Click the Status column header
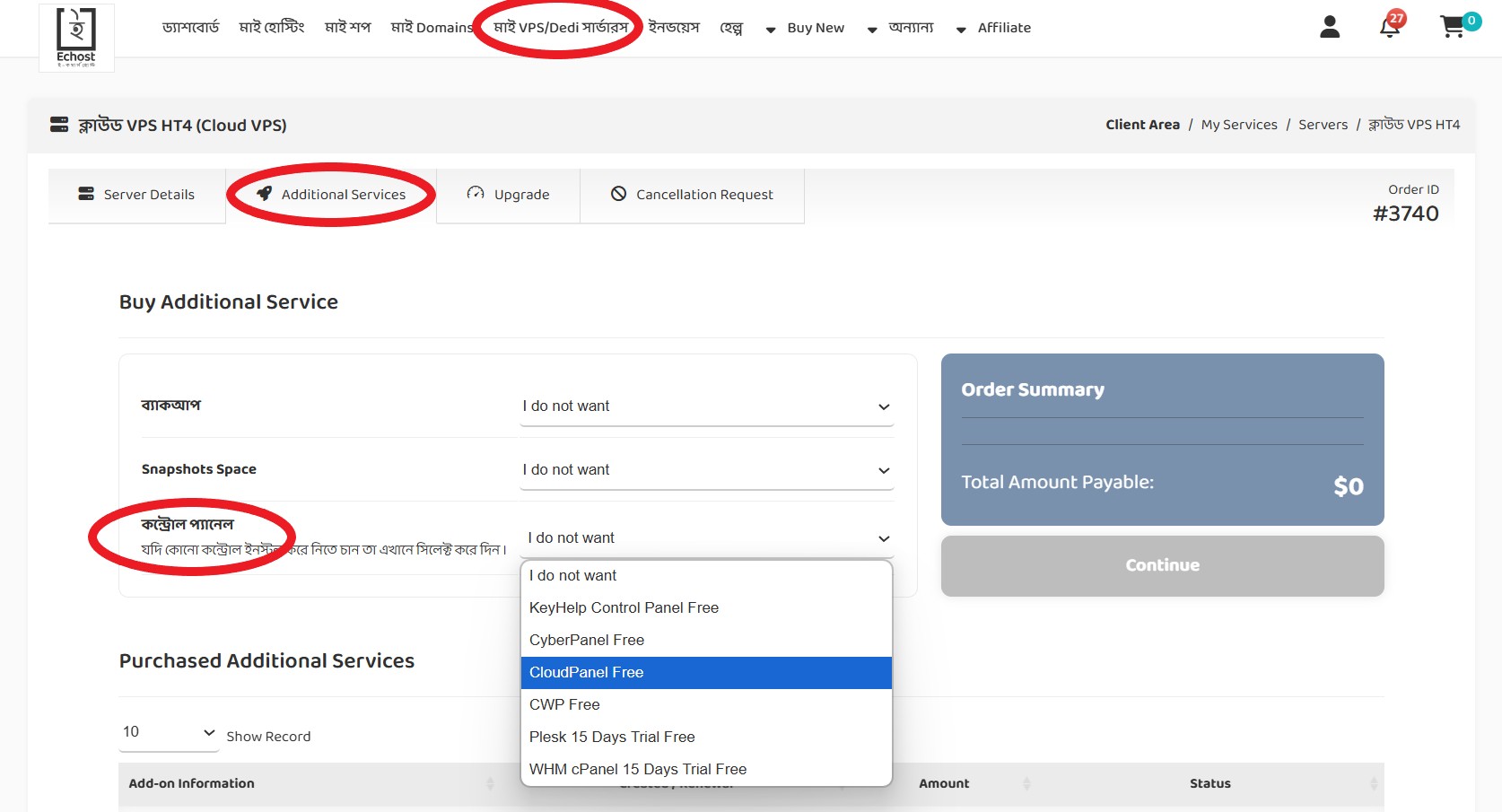The width and height of the screenshot is (1502, 812). point(1210,783)
